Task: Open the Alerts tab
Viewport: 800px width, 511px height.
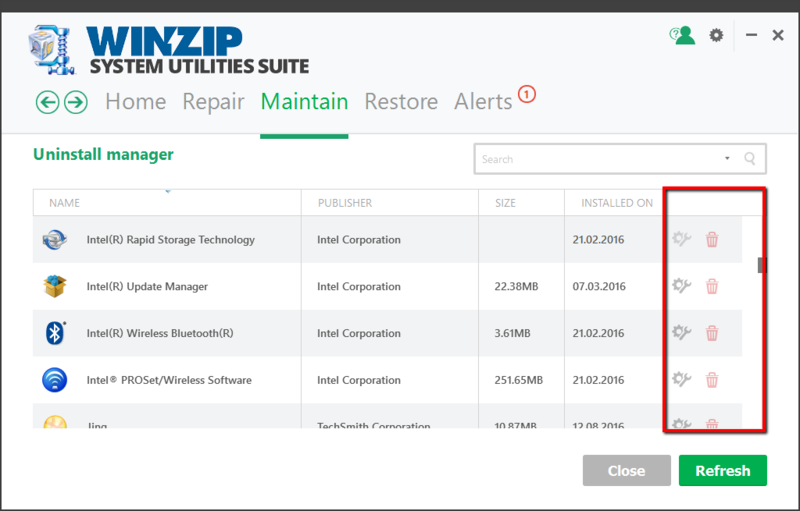Action: [483, 101]
